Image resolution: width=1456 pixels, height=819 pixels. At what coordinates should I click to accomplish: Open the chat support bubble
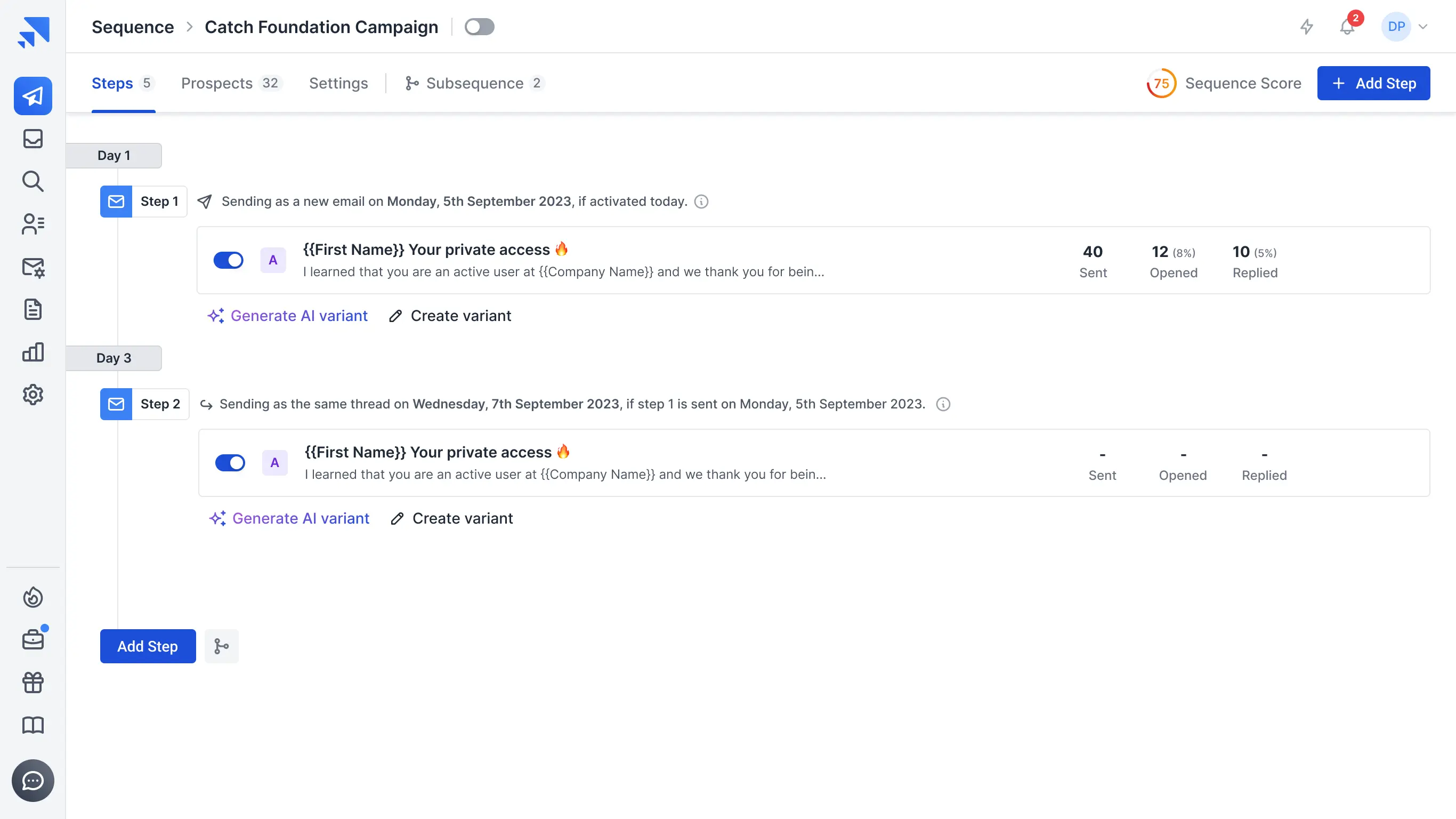[33, 781]
